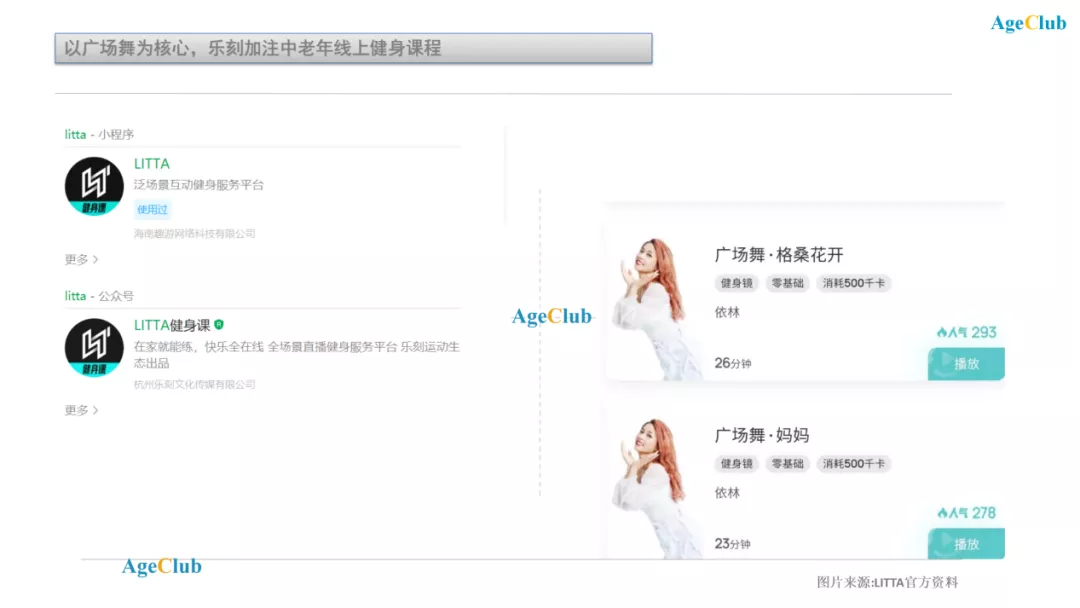Open the green LITTA mini program title
This screenshot has width=1080, height=608.
152,164
